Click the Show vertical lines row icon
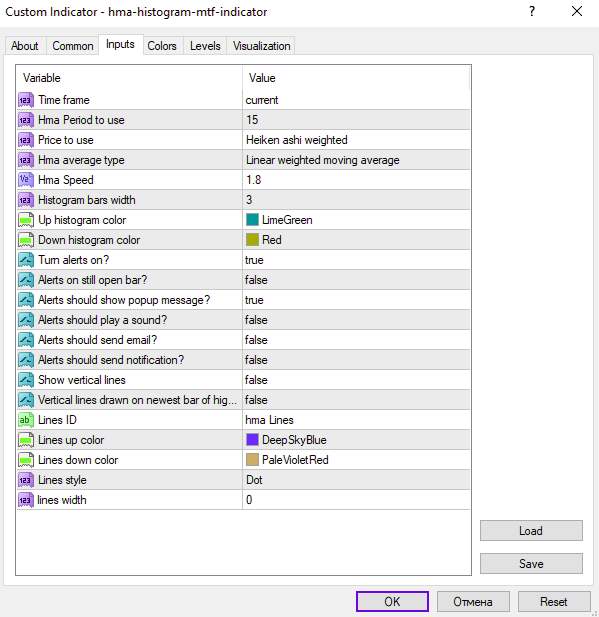Screen dimensions: 599x617 pos(26,380)
